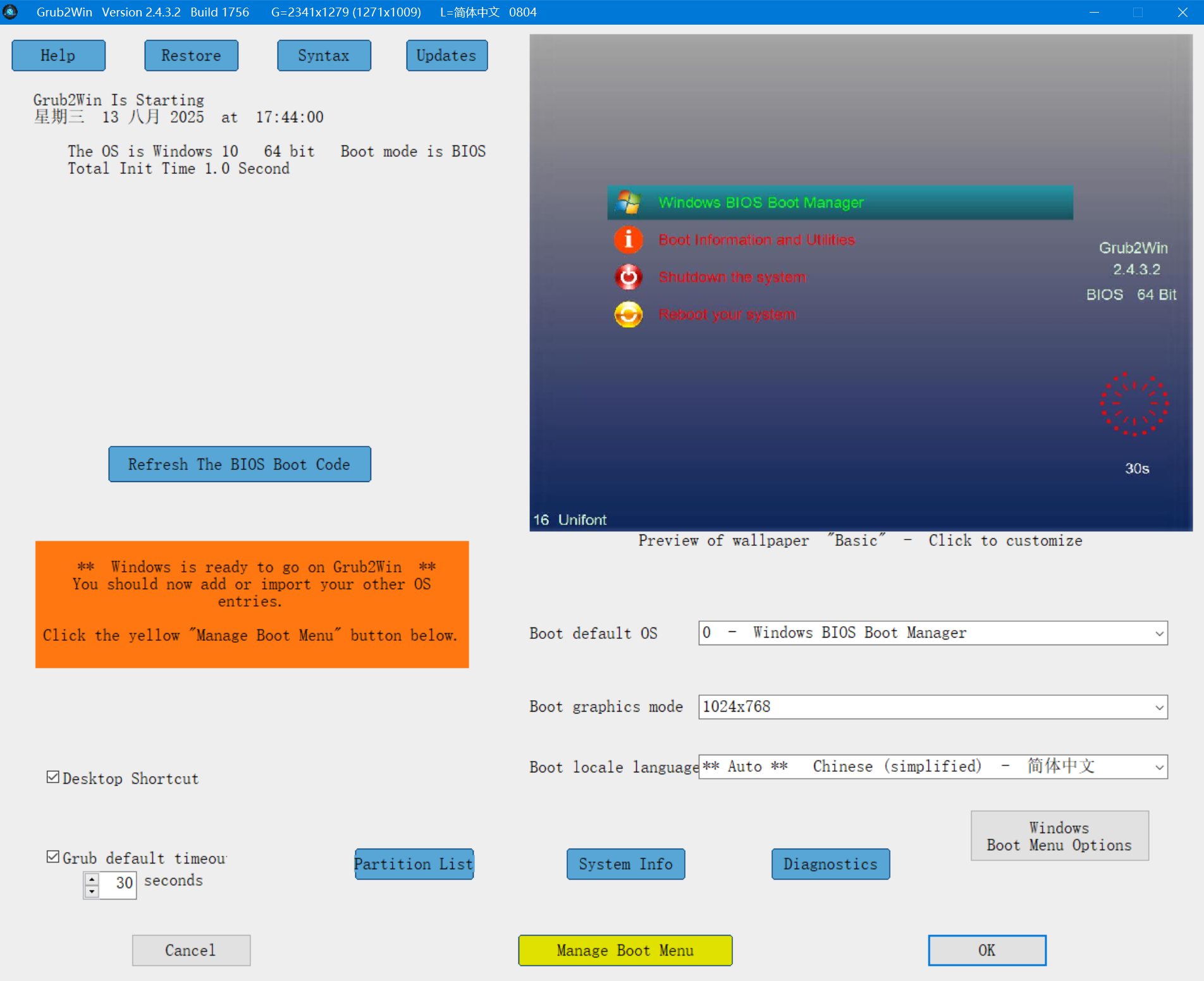Open the Boot graphics mode dropdown

click(x=1158, y=707)
